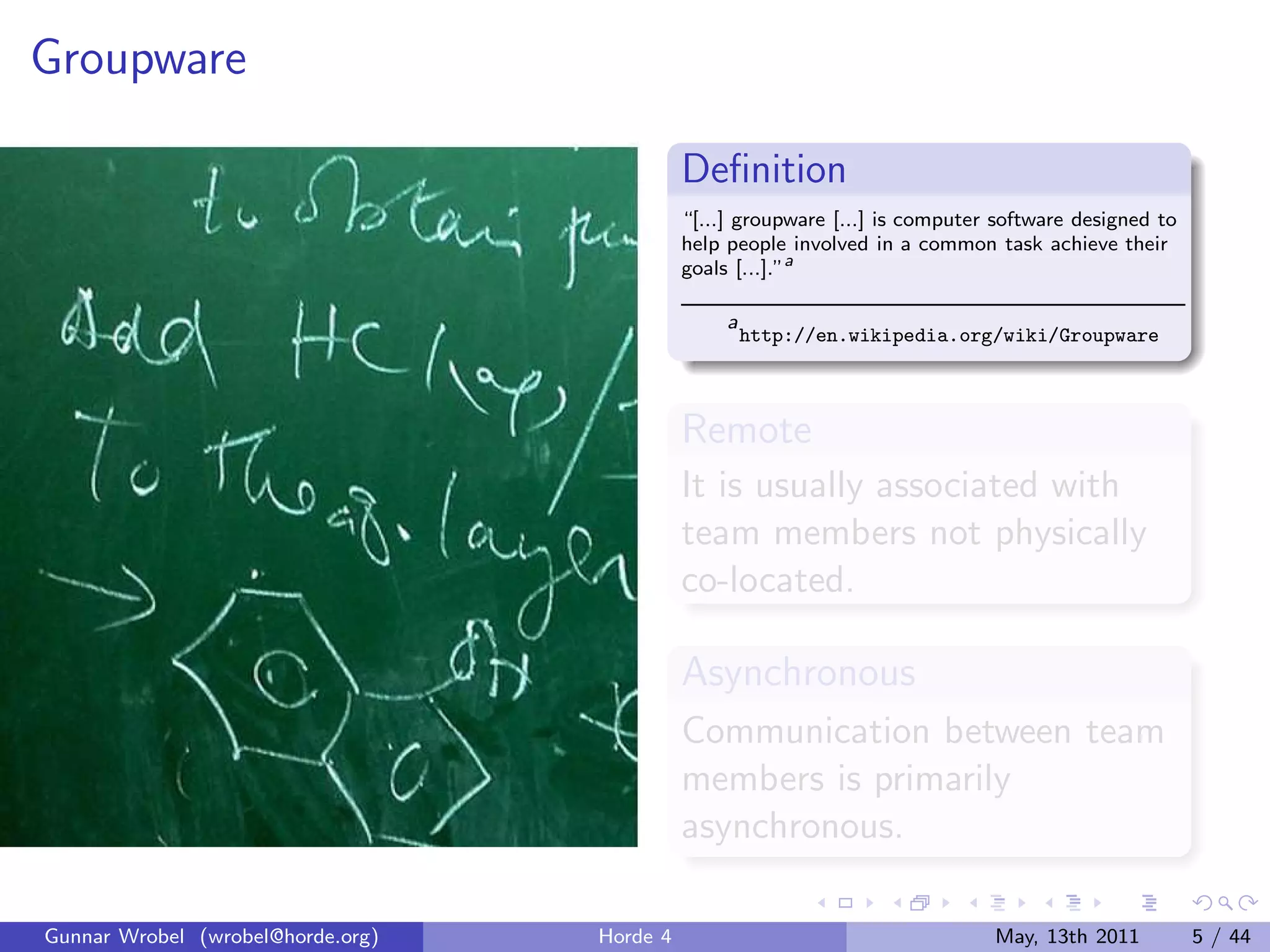Click the text 'members is primarily'

coord(846,779)
